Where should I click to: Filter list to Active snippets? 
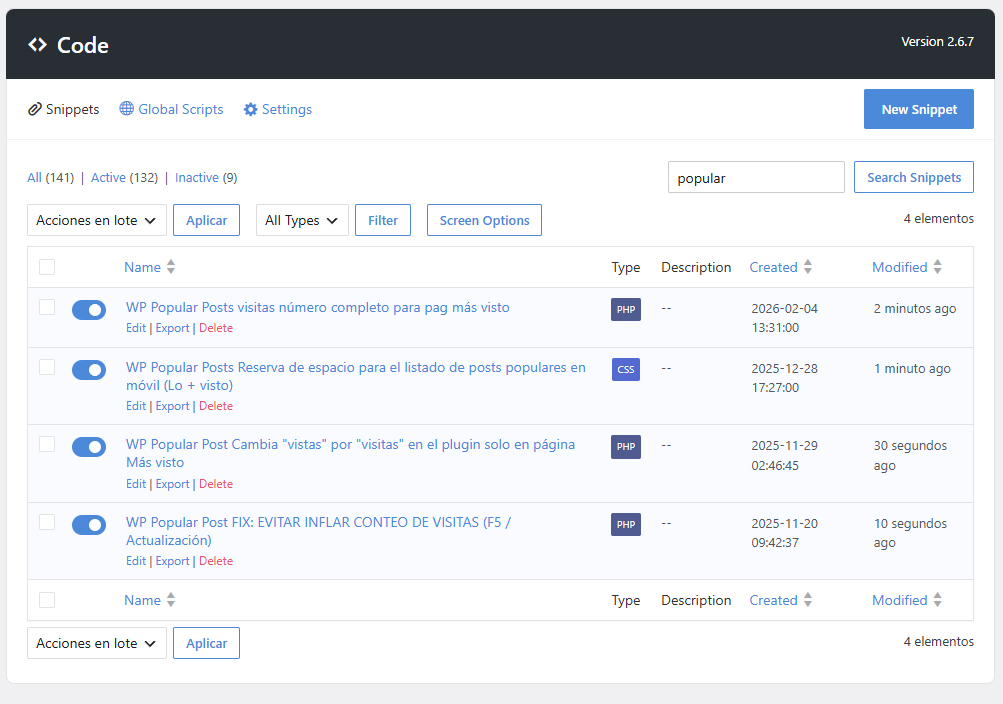[x=108, y=177]
